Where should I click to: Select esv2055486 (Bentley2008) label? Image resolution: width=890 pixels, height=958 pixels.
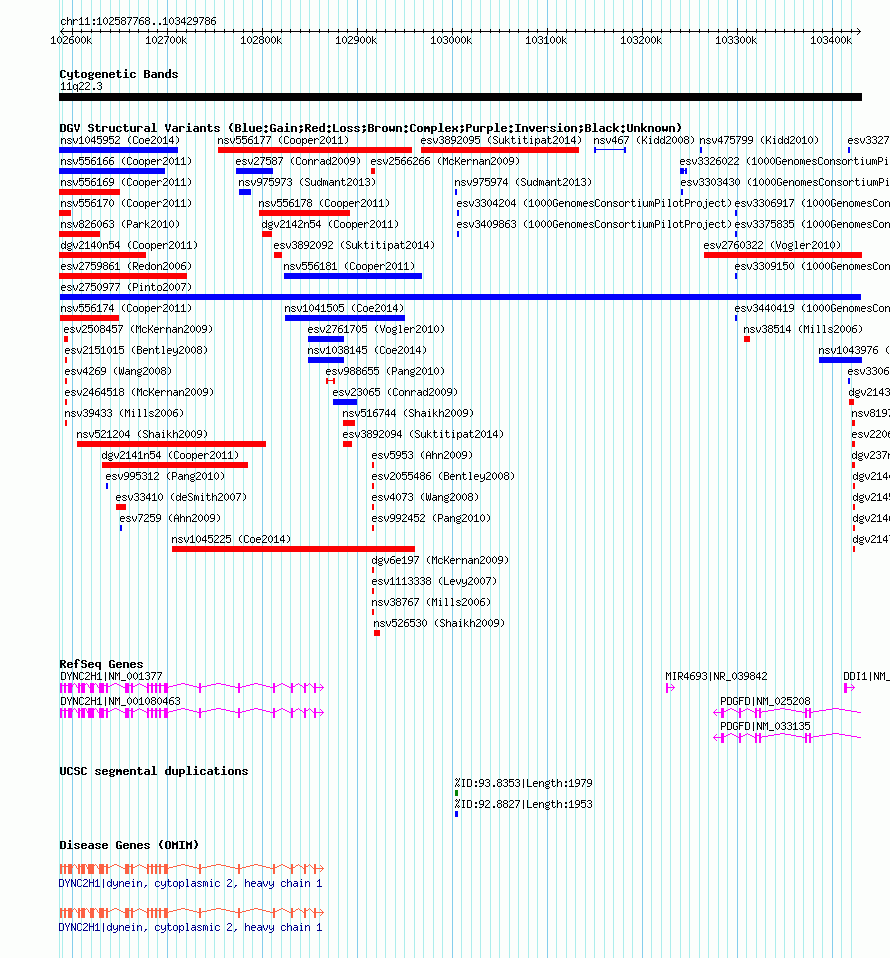(443, 476)
